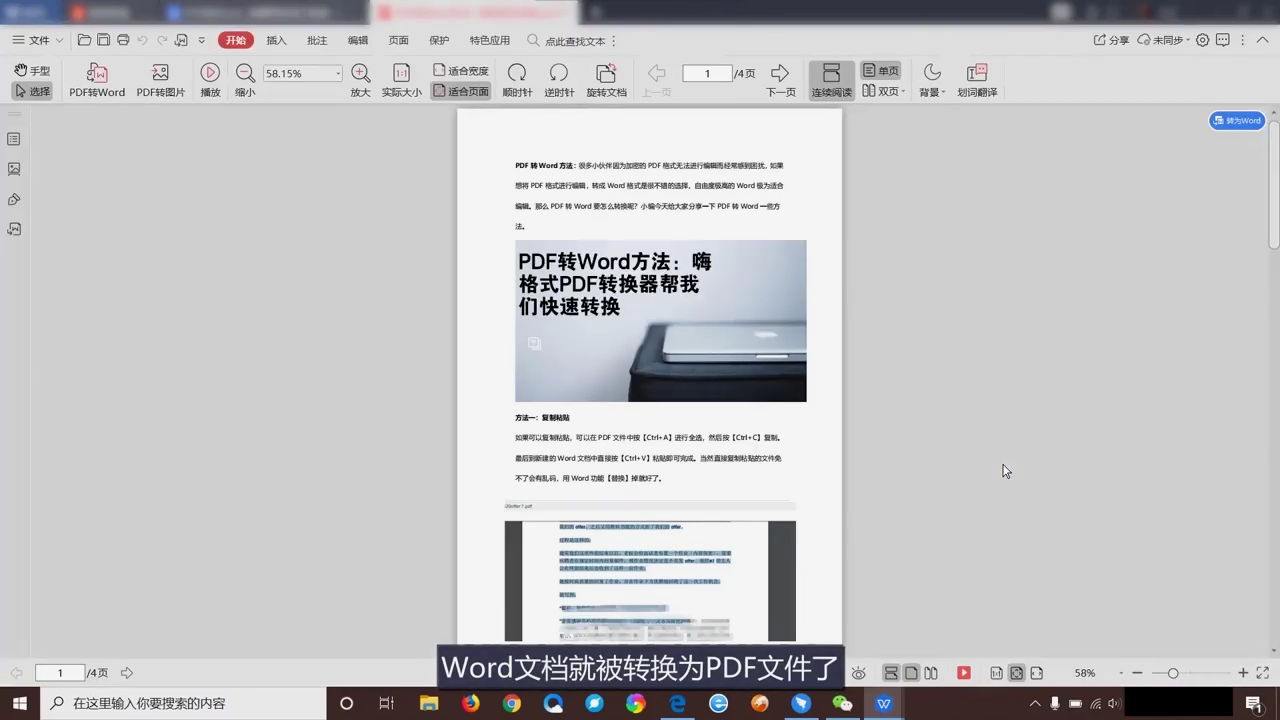Decrease zoom with minus button
1280x720 pixels.
point(1137,673)
